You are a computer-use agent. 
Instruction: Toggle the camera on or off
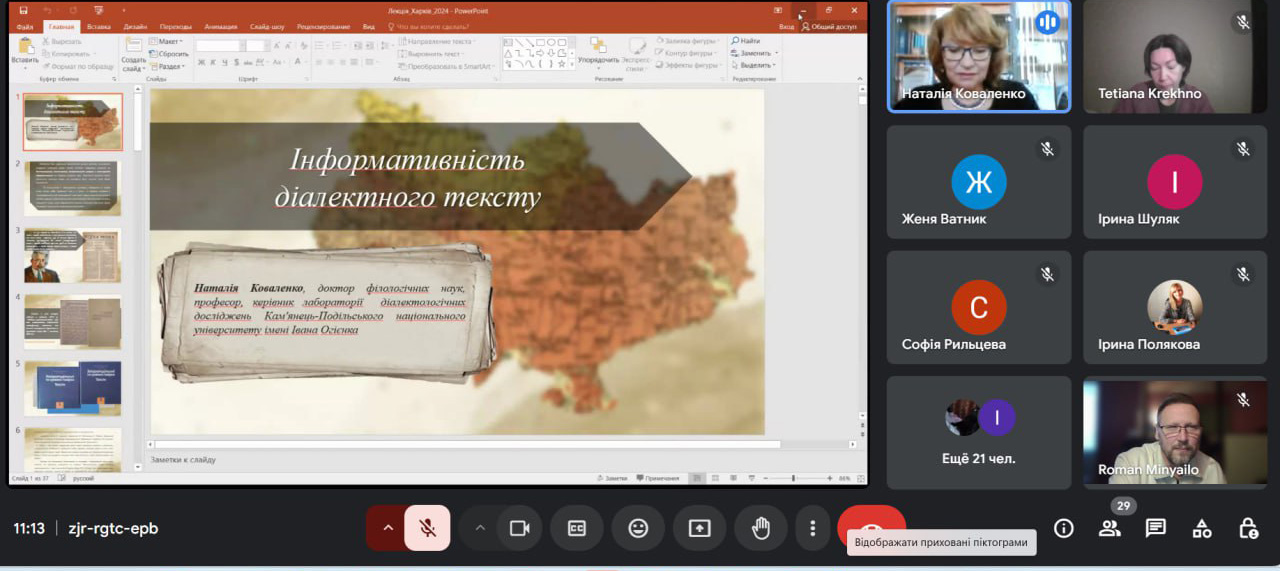tap(519, 529)
